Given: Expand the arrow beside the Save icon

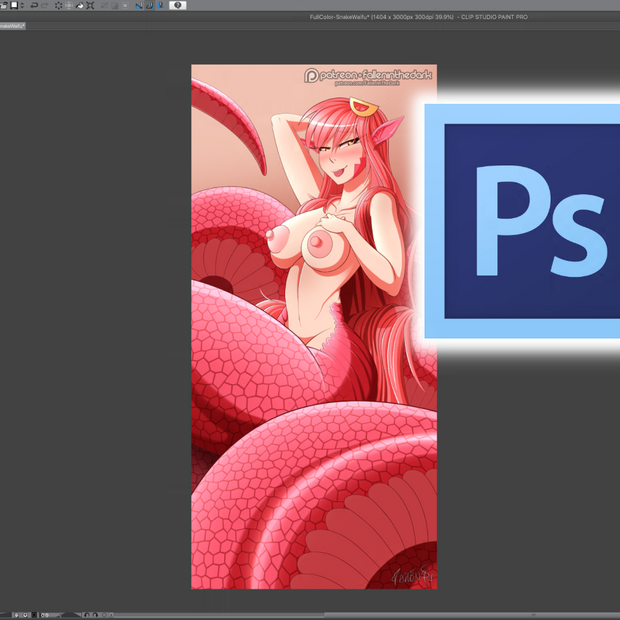Looking at the screenshot, I should click(x=22, y=5).
